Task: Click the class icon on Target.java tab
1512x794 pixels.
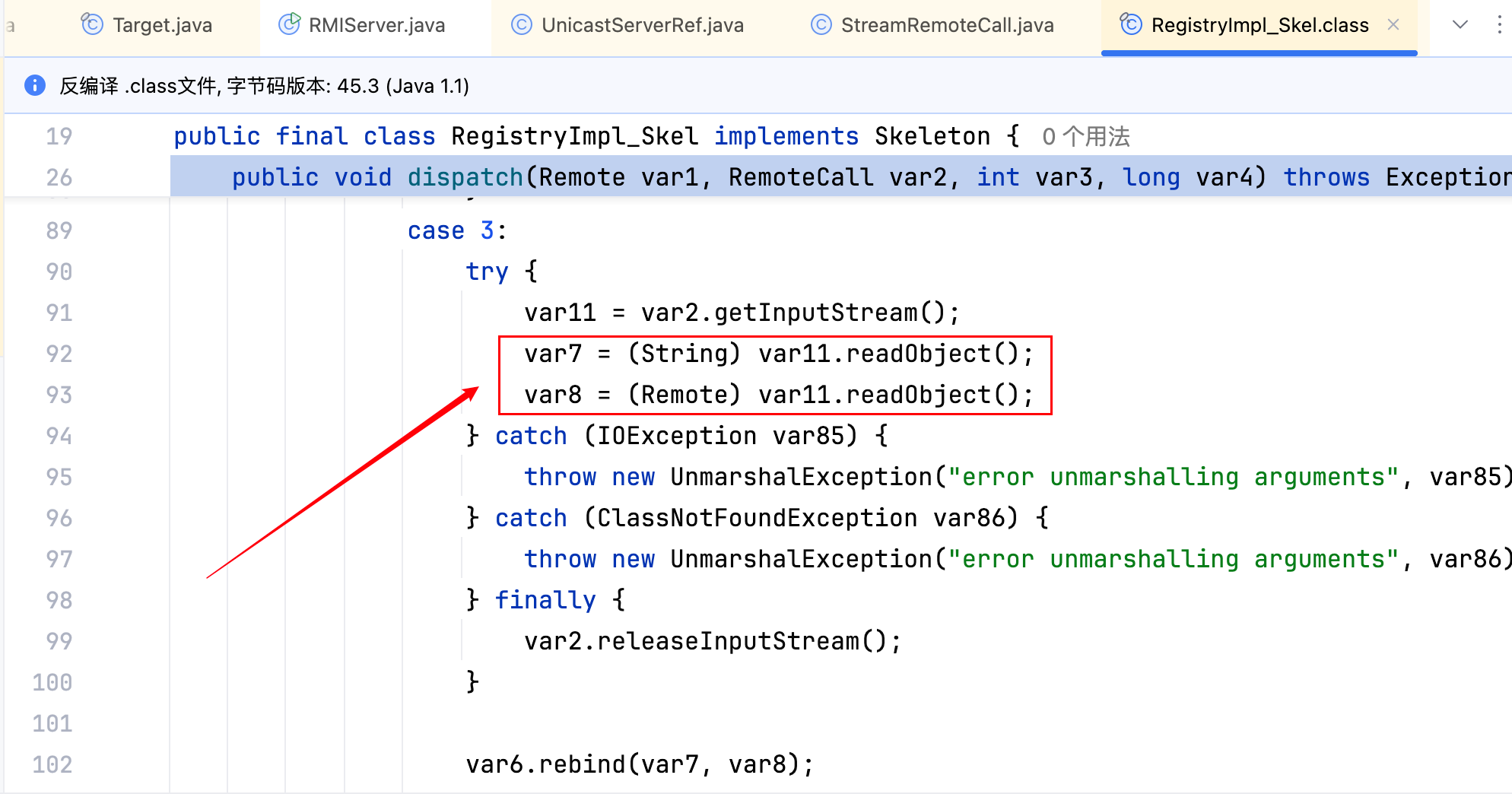Action: [x=92, y=25]
